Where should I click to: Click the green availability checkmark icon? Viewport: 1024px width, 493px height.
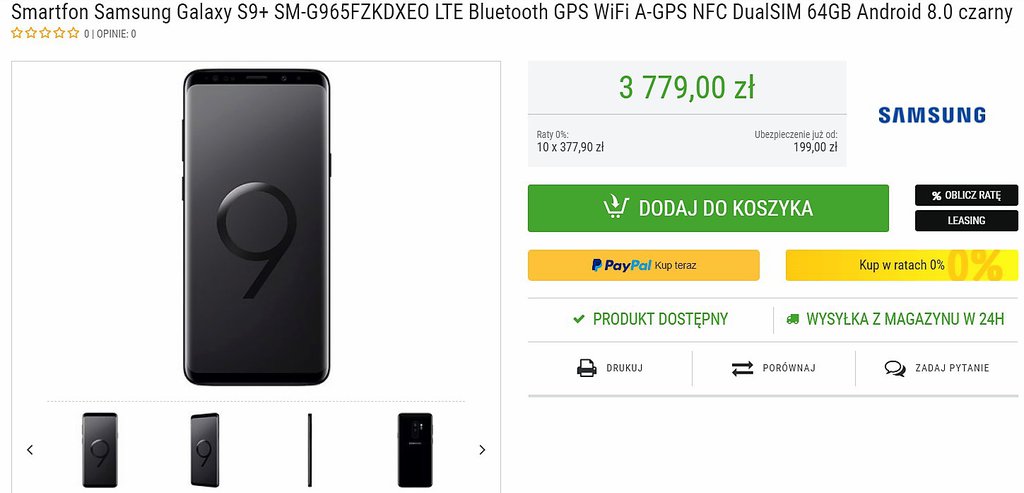[x=578, y=320]
